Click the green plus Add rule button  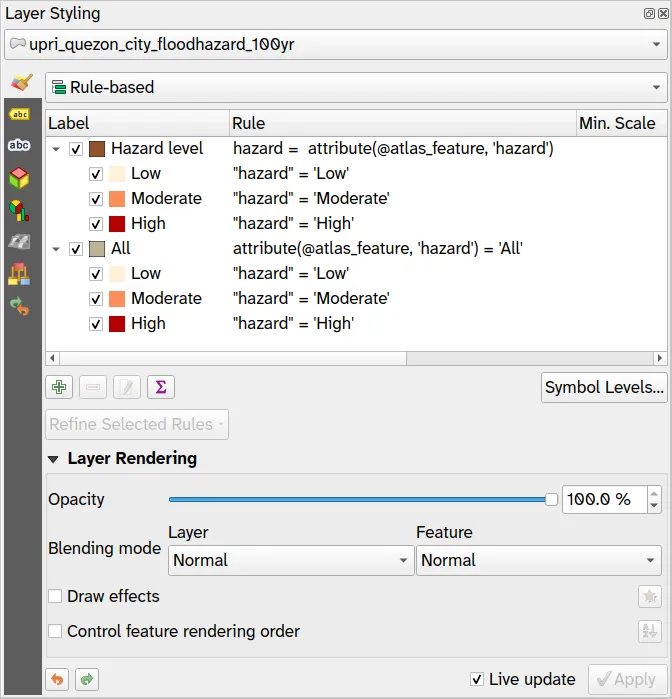(x=59, y=387)
